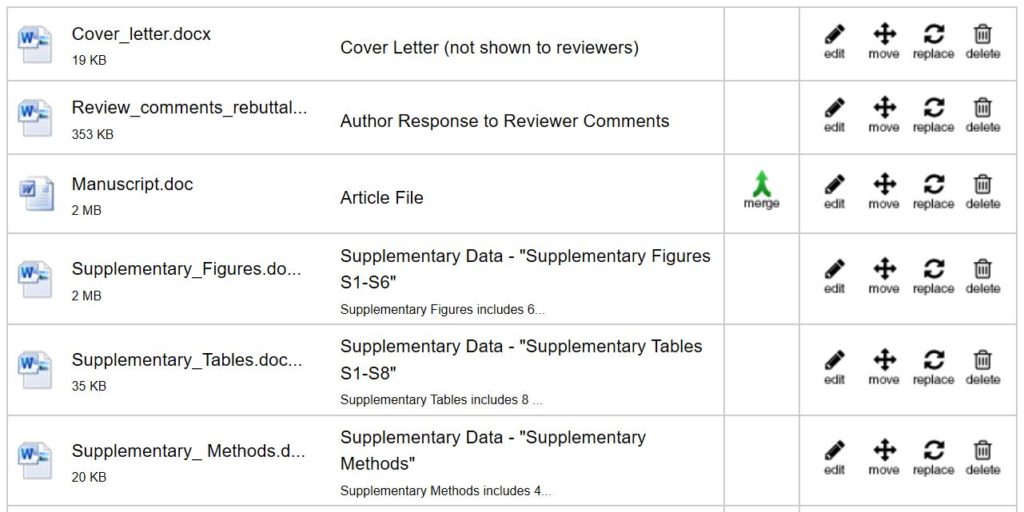Open the Cover_letter.docx file name

tap(141, 34)
